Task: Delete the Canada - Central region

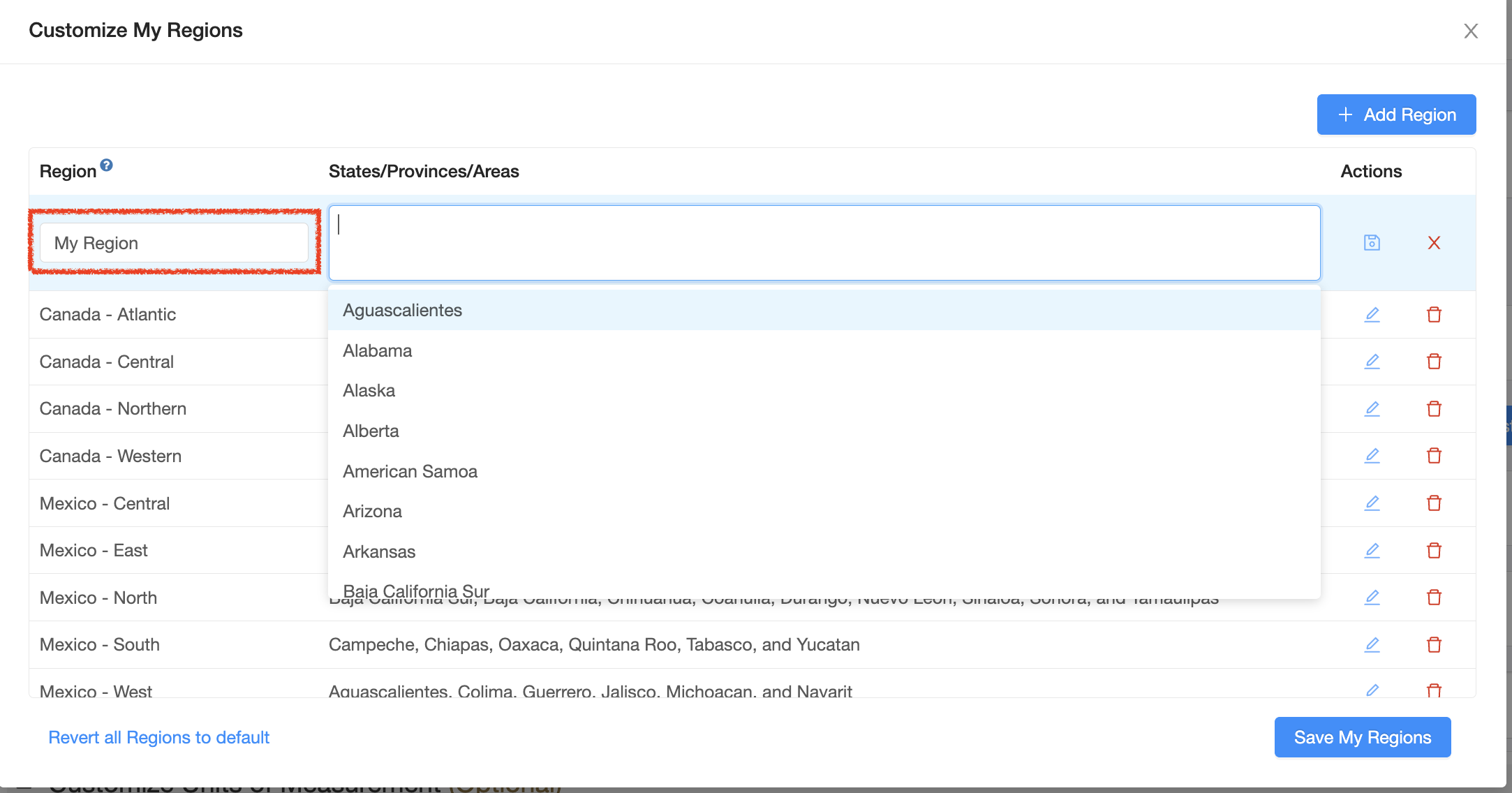Action: coord(1434,362)
